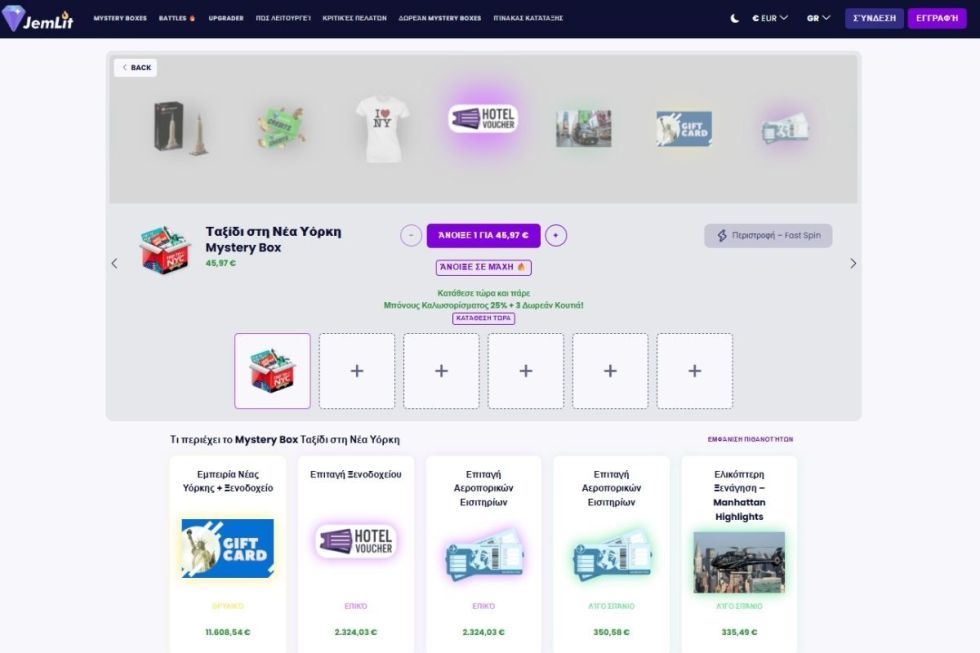
Task: Go to previous box with left arrow
Action: tap(114, 264)
